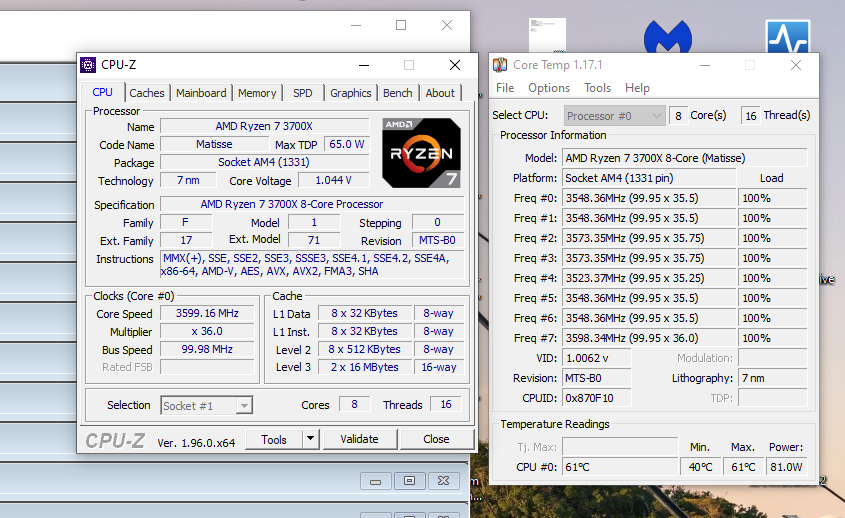The width and height of the screenshot is (845, 518).
Task: Click the Package value Socket AM4 (1331)
Action: pyautogui.click(x=265, y=162)
